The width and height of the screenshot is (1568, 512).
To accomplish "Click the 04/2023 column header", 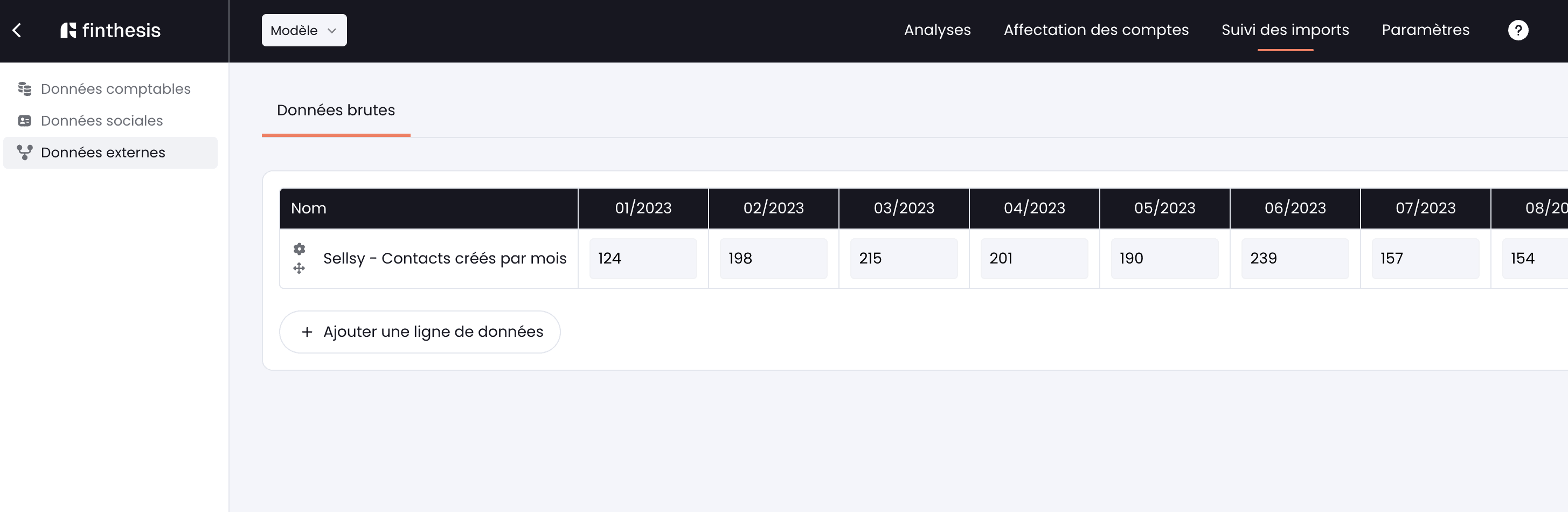I will click(1034, 208).
